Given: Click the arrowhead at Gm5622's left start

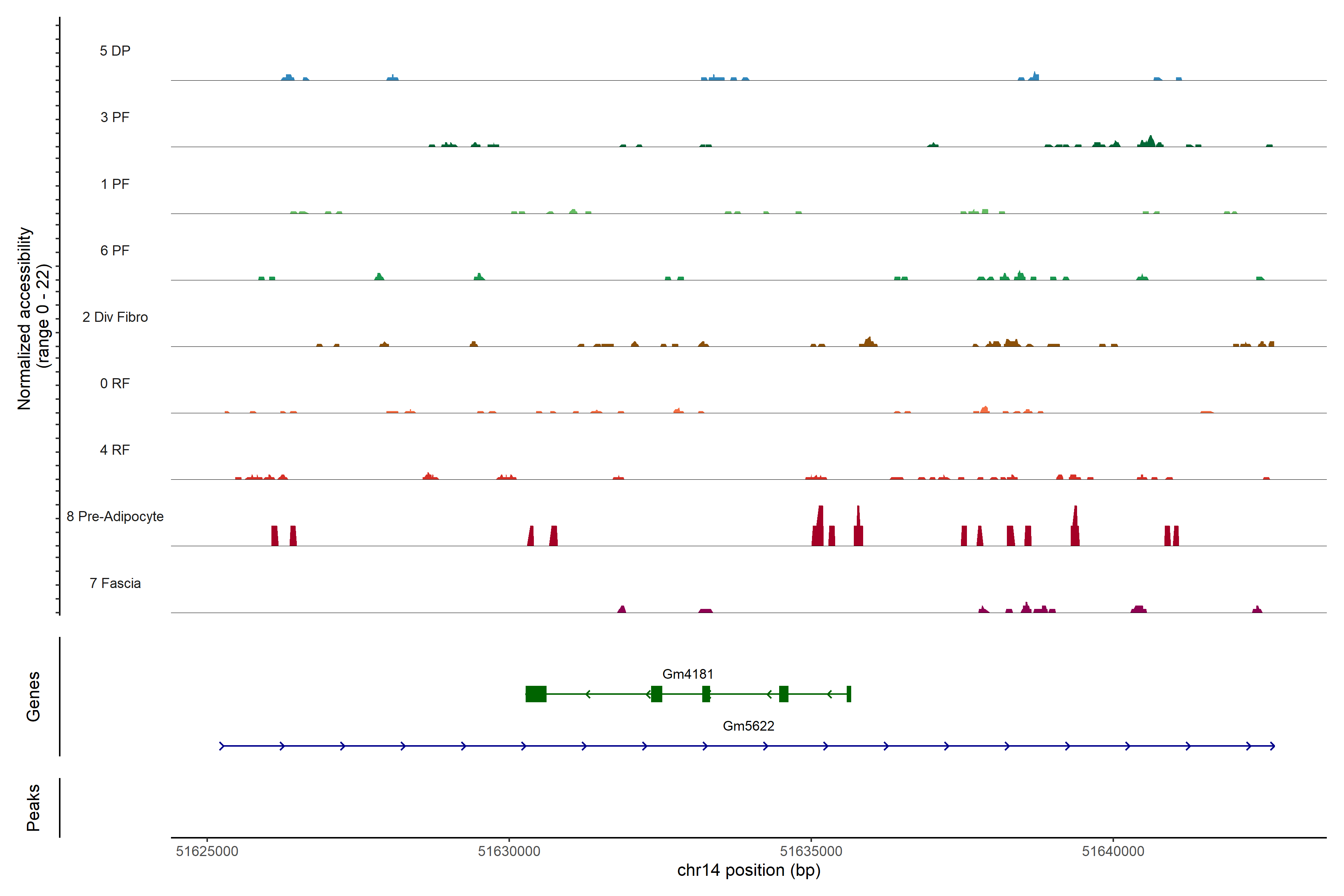Looking at the screenshot, I should 222,746.
